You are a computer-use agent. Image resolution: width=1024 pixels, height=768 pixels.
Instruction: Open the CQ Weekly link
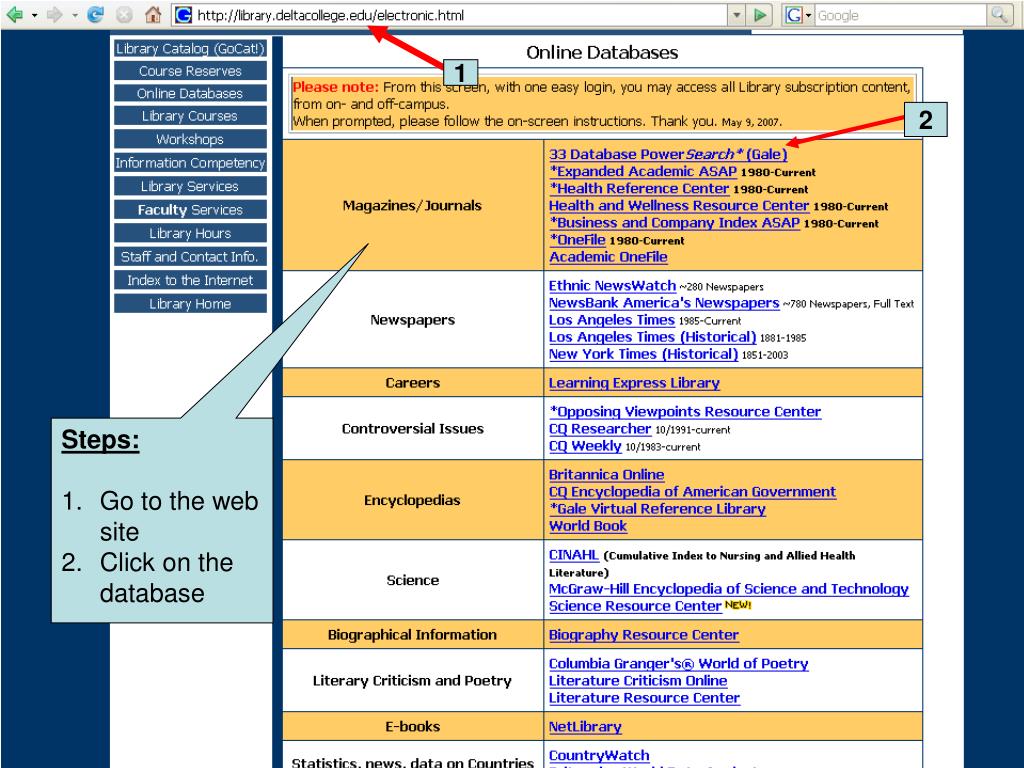(585, 445)
